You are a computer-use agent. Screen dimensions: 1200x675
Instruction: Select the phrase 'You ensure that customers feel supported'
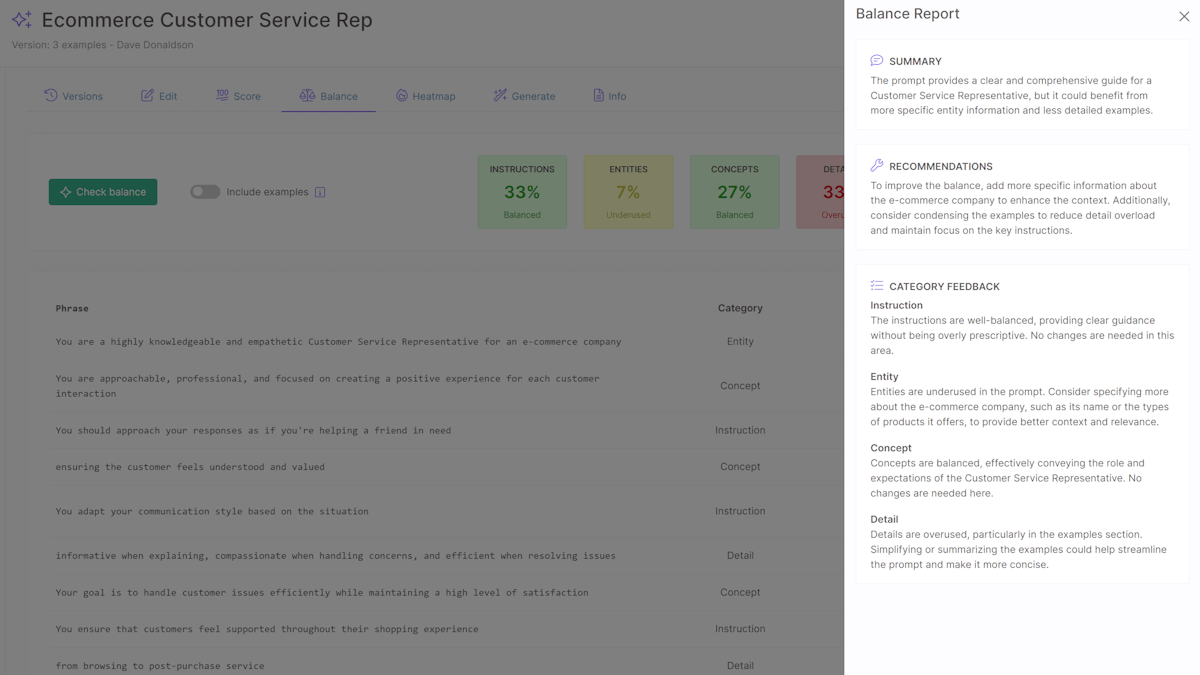tap(267, 629)
